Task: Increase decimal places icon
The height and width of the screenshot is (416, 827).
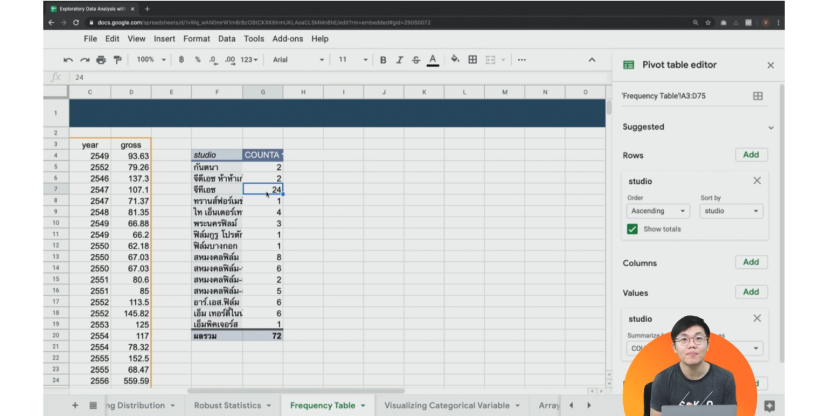Action: (x=230, y=60)
